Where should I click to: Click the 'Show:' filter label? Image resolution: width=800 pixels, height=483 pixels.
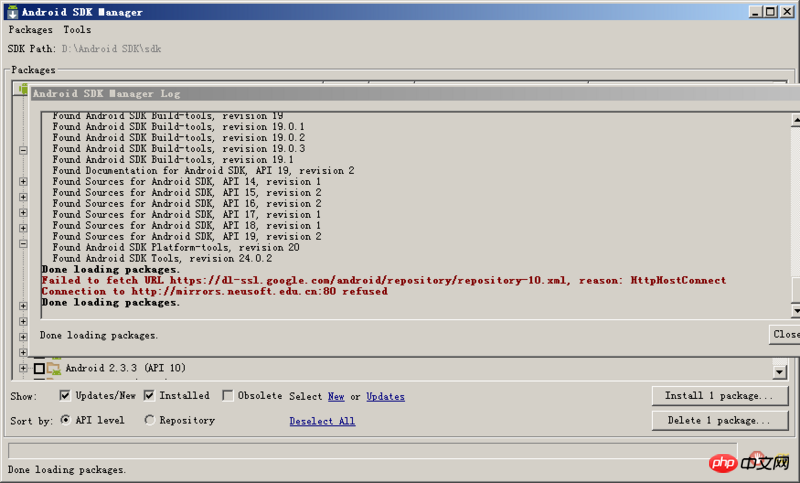coord(23,396)
